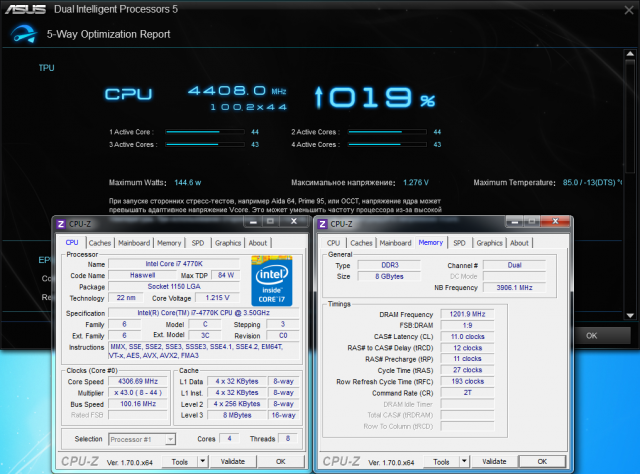The image size is (640, 474).
Task: Click the Code Name field Haswell
Action: tap(142, 275)
